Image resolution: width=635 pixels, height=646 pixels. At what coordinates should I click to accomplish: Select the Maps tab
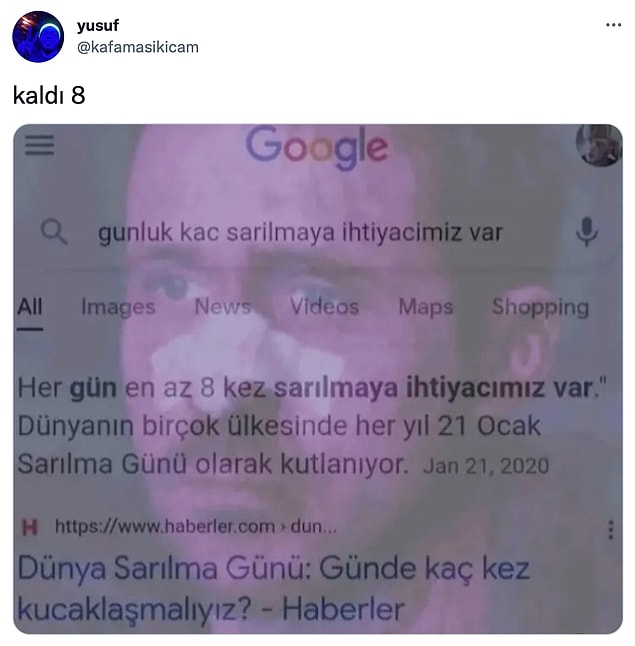[x=426, y=307]
